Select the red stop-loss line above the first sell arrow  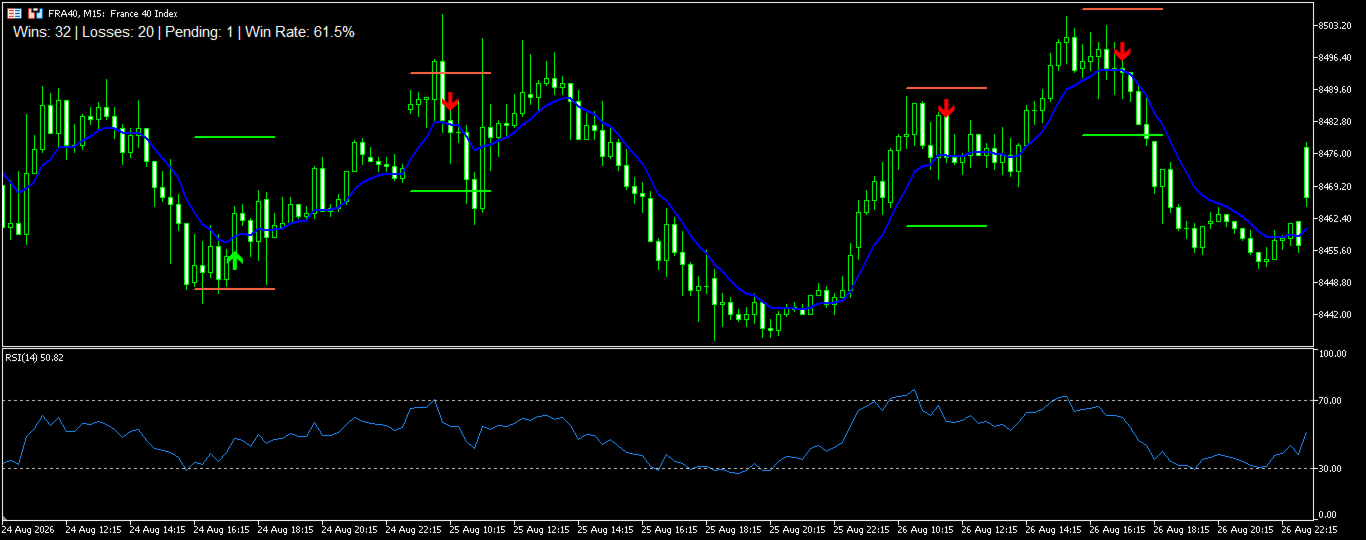point(450,73)
